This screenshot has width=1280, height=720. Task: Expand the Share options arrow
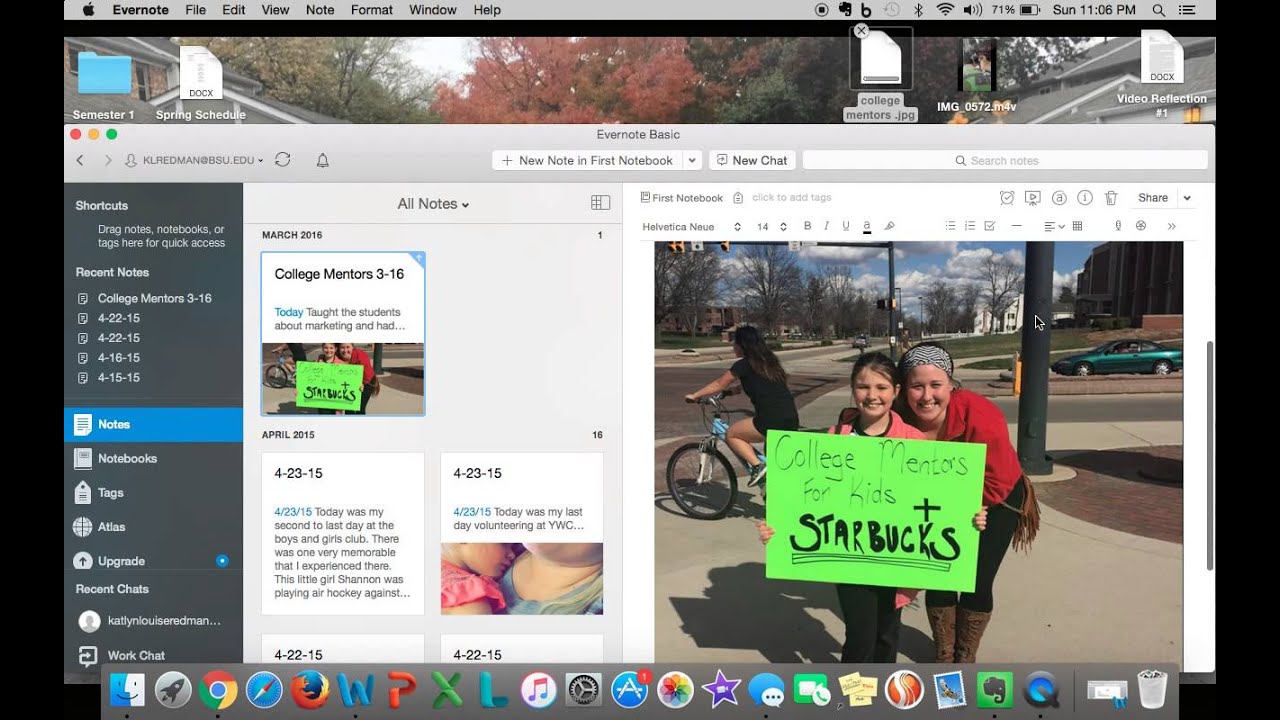click(x=1187, y=198)
